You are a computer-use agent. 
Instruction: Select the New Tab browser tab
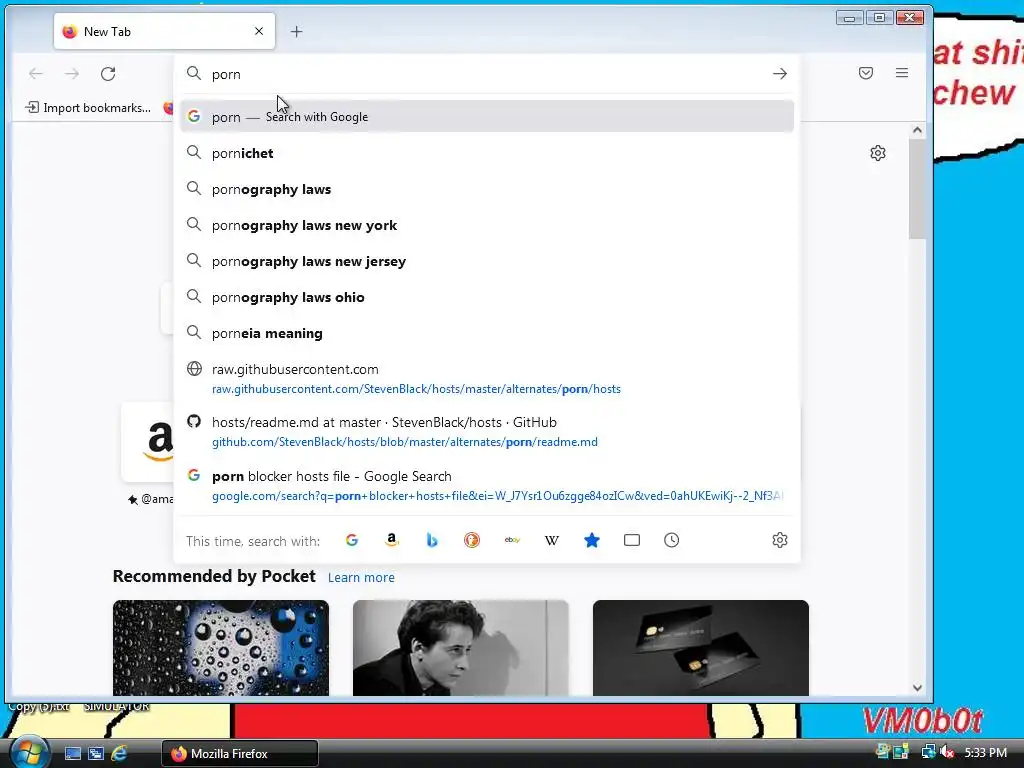click(x=164, y=31)
